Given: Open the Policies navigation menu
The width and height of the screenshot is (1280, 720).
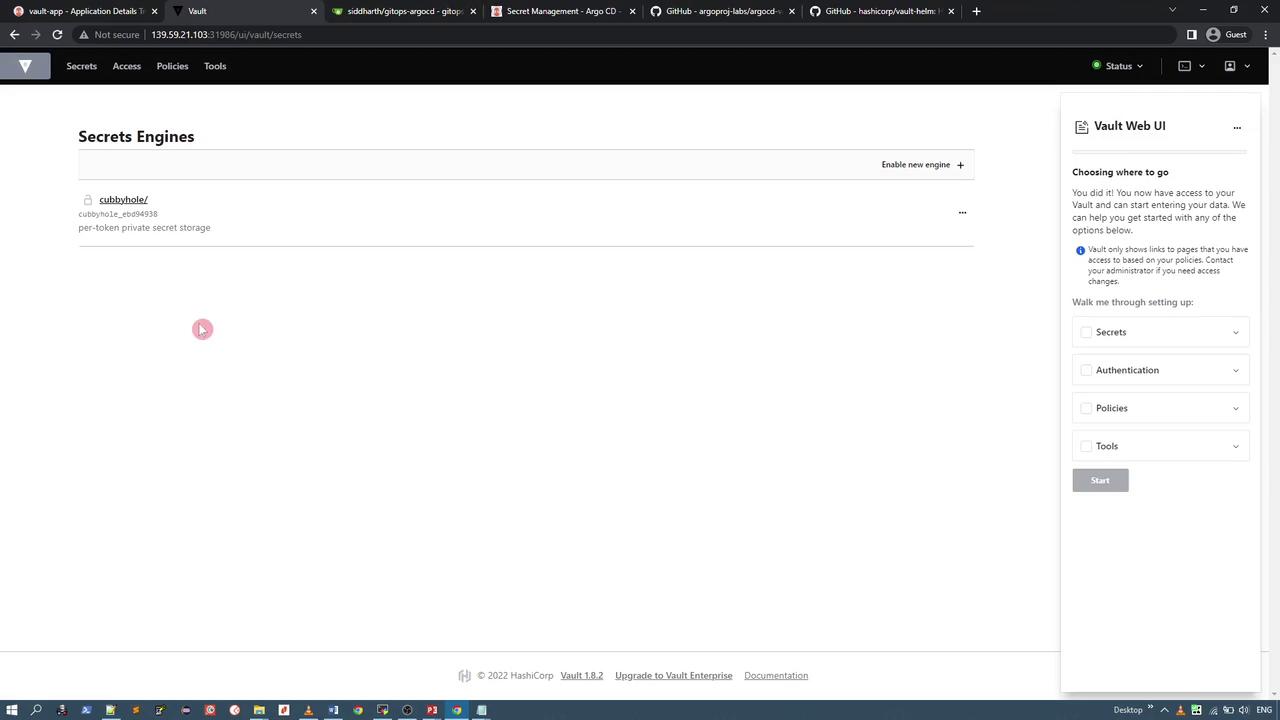Looking at the screenshot, I should [x=172, y=66].
